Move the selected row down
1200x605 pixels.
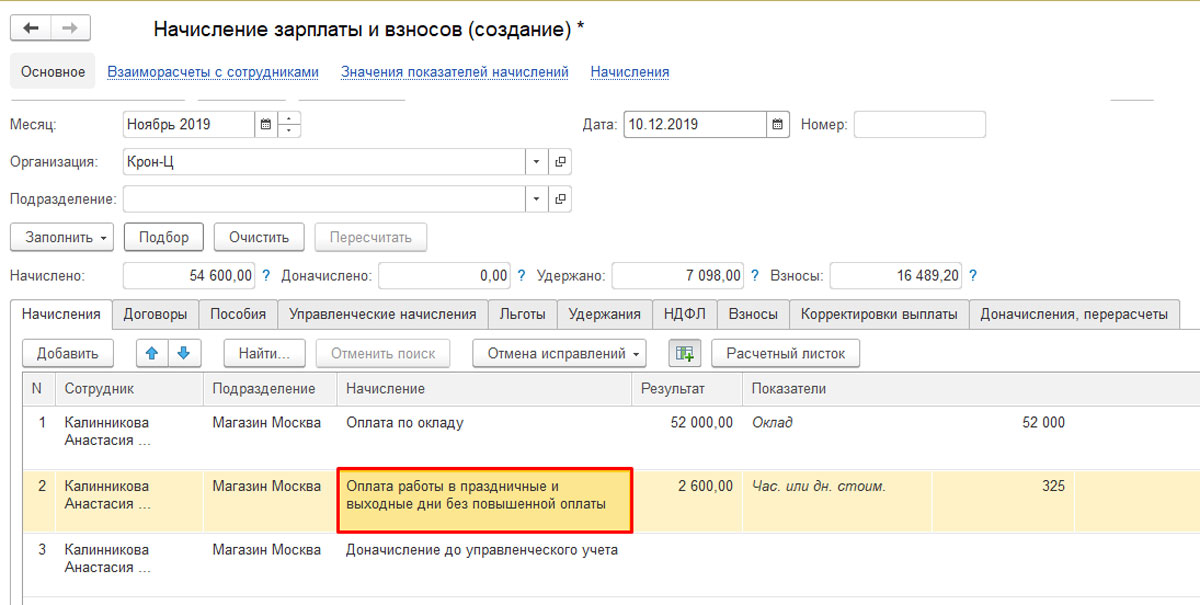184,353
